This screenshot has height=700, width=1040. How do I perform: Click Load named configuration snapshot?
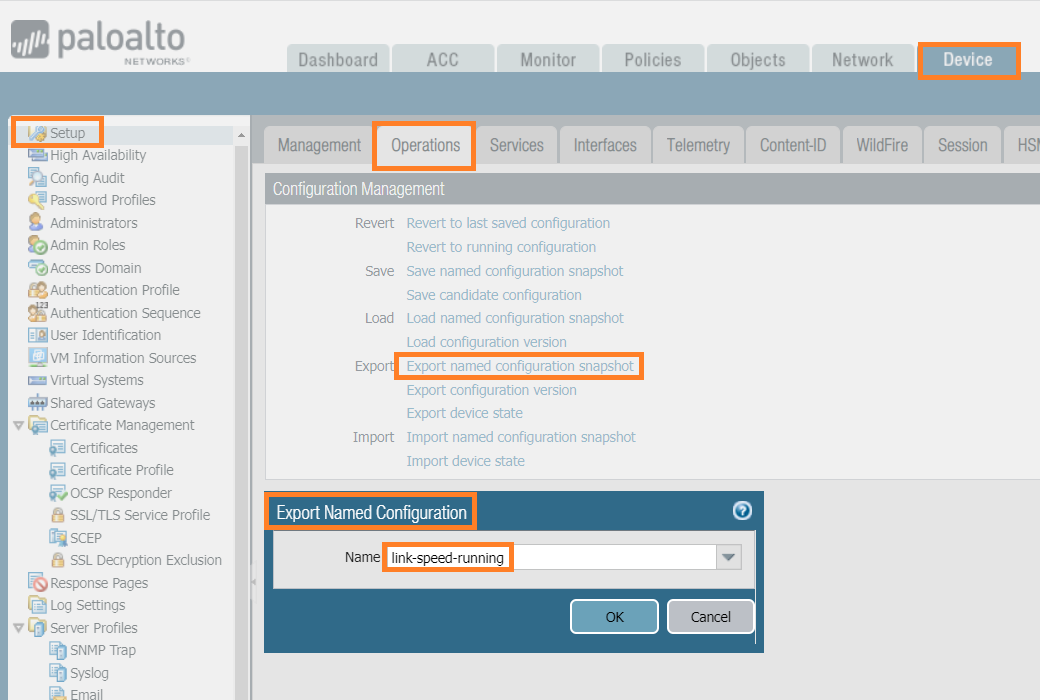(x=515, y=318)
